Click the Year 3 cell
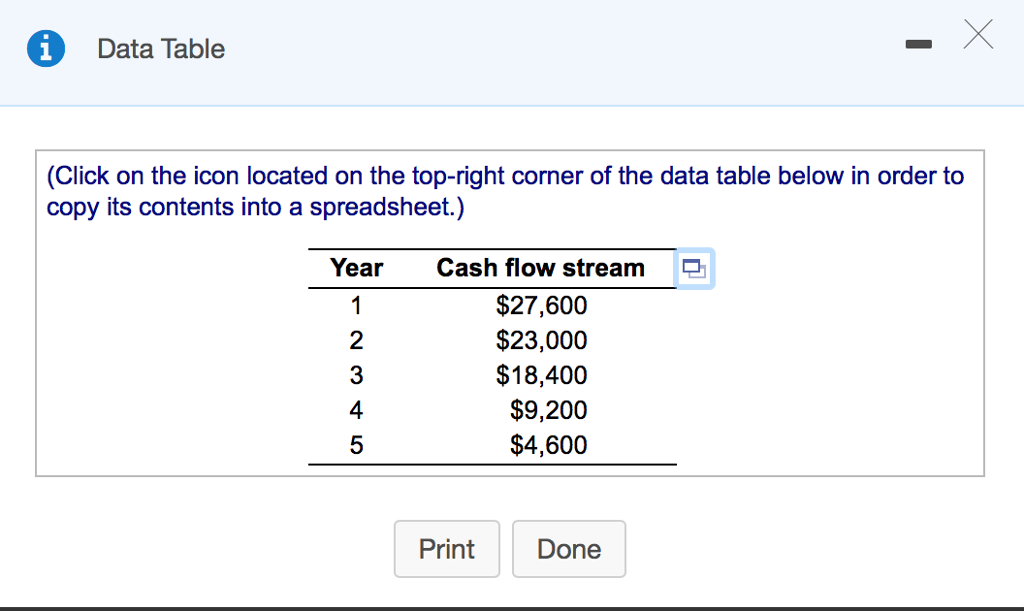 [x=356, y=375]
